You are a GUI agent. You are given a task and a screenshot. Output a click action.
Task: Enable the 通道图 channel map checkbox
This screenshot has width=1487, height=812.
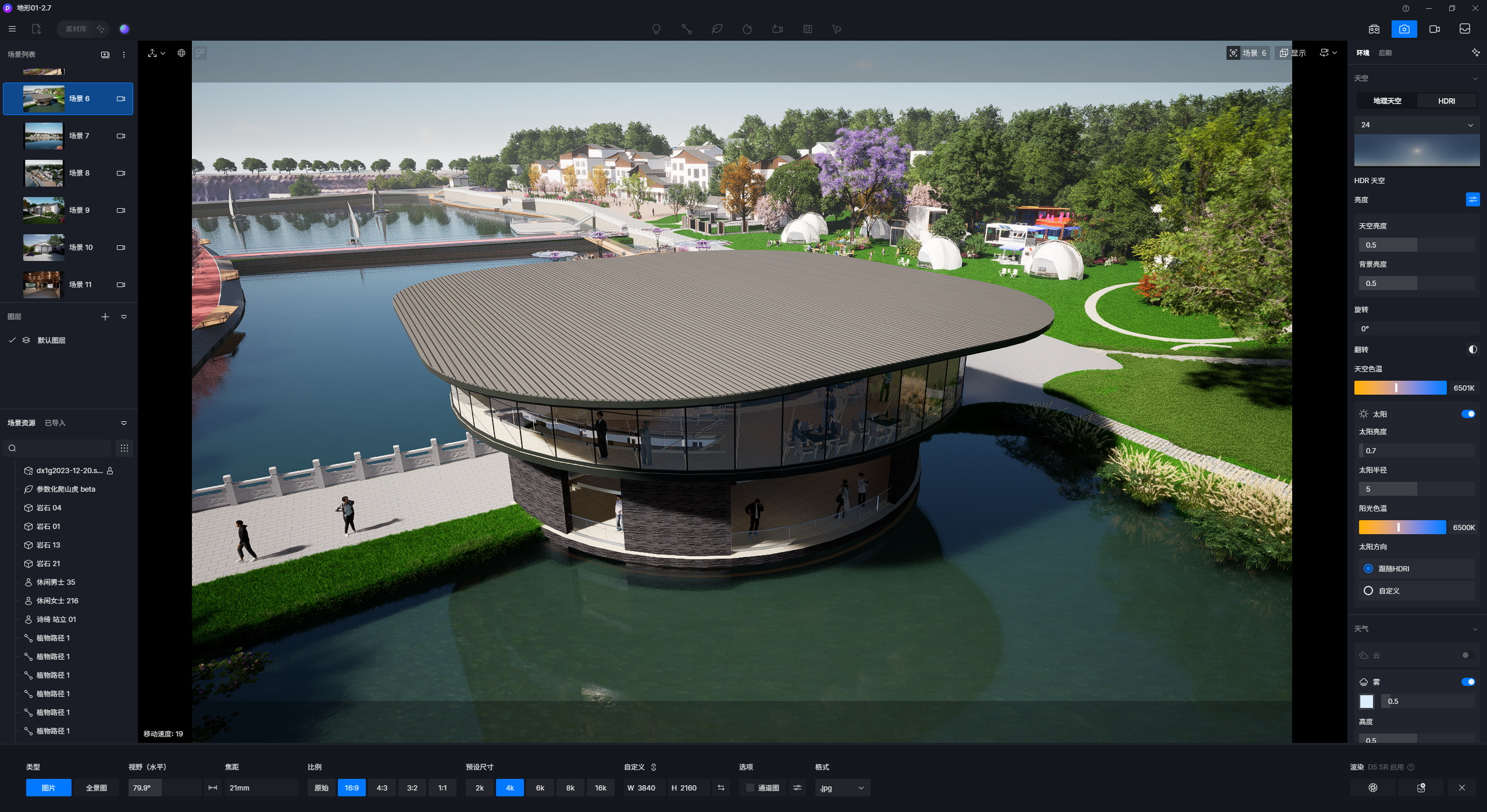click(750, 788)
